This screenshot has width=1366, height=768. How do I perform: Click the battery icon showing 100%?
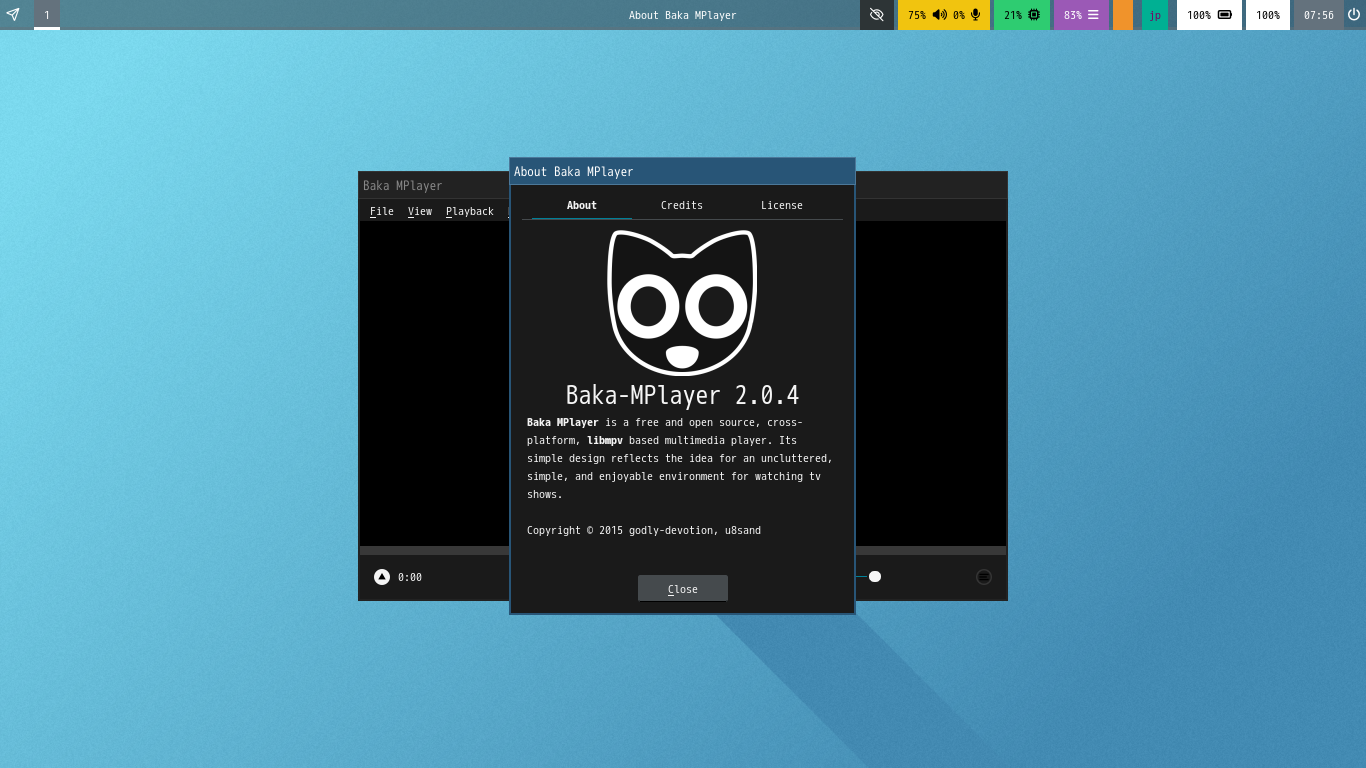point(1227,15)
